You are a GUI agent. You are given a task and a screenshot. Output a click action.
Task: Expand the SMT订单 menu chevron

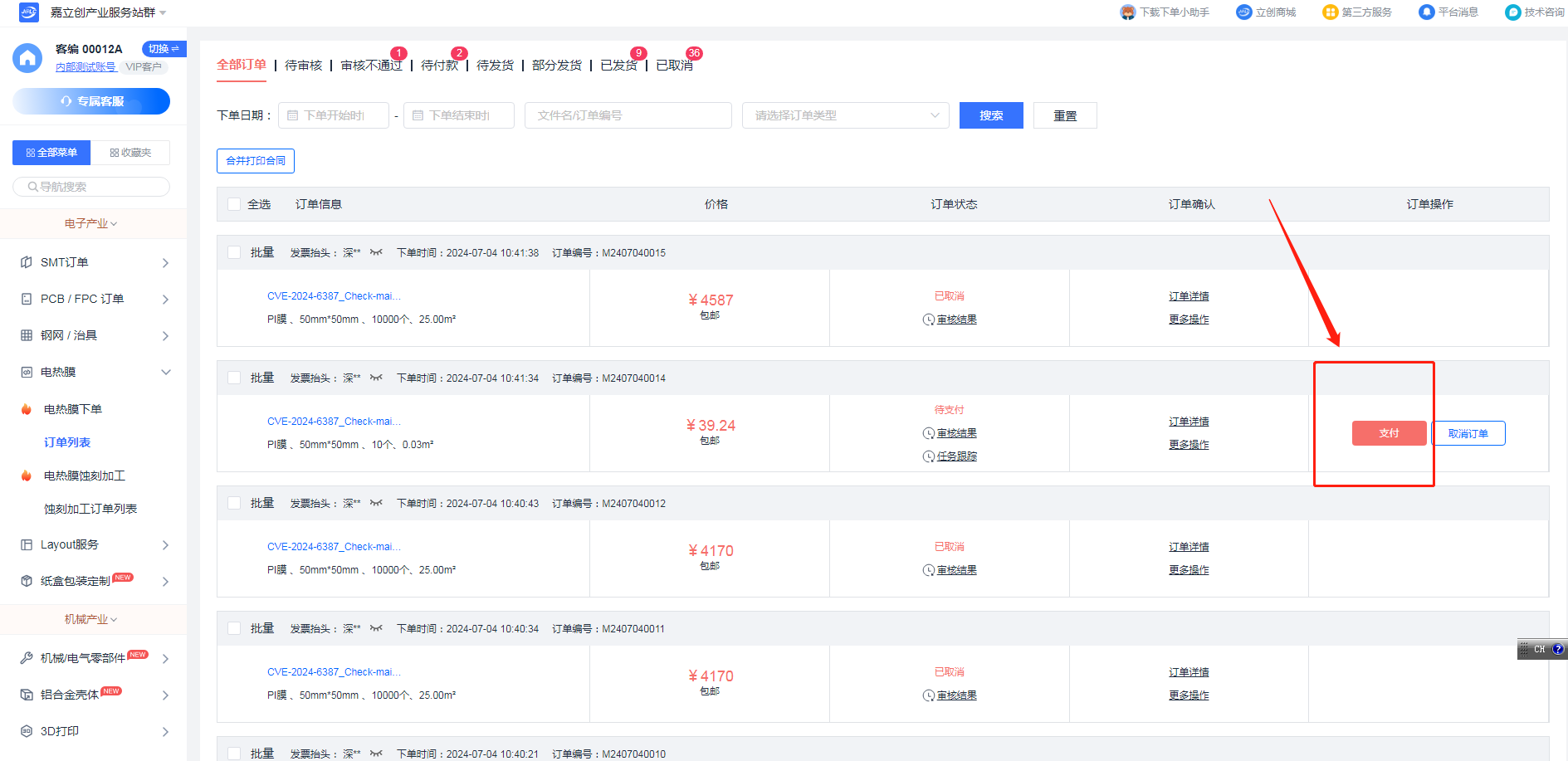(165, 263)
